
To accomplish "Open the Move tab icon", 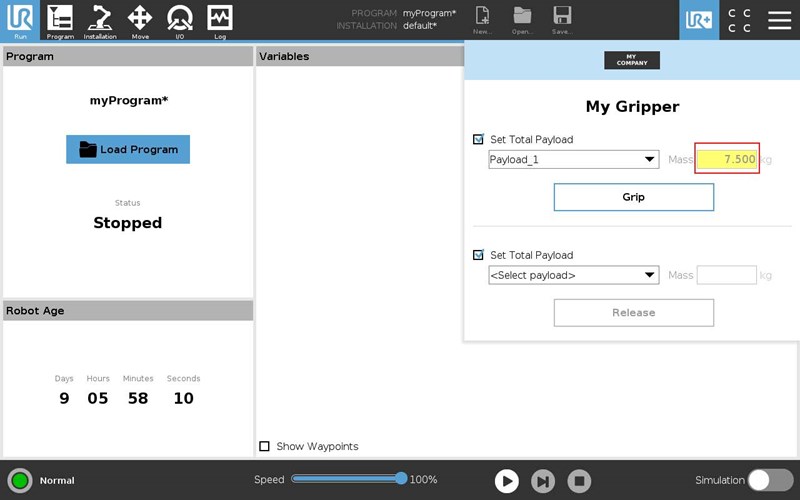I will (140, 20).
